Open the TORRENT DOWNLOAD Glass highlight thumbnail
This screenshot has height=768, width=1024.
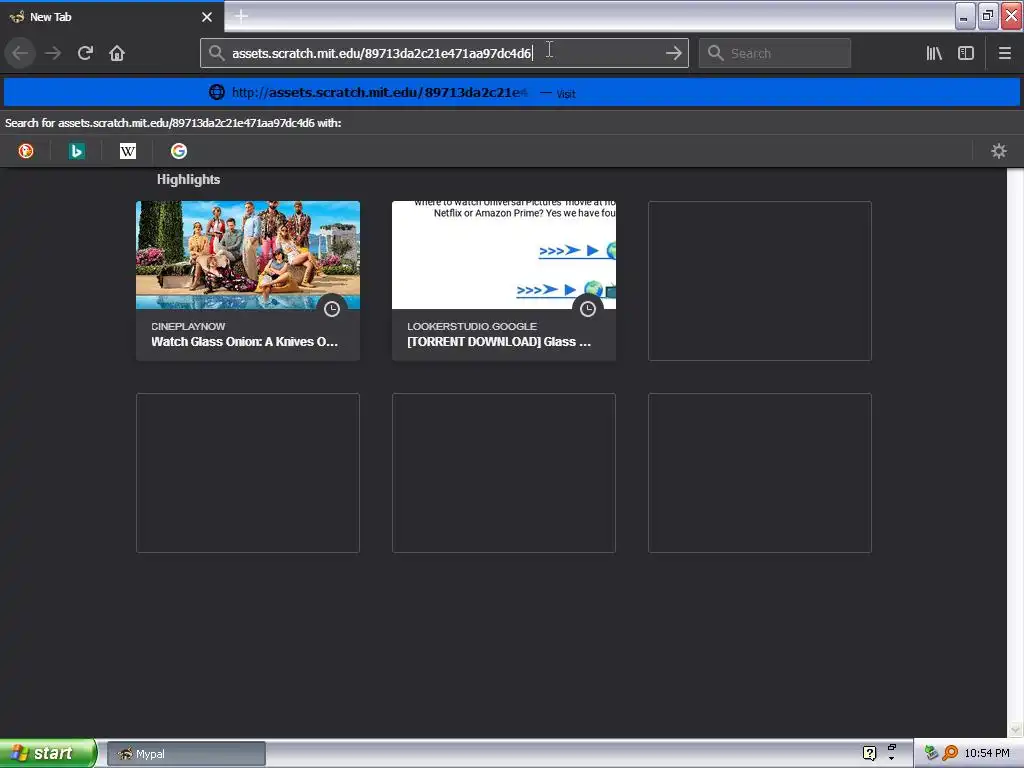(504, 255)
